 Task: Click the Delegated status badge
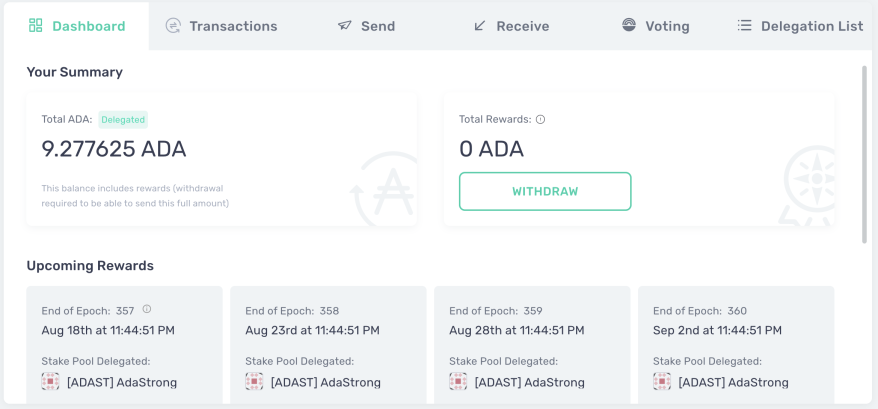click(x=123, y=119)
